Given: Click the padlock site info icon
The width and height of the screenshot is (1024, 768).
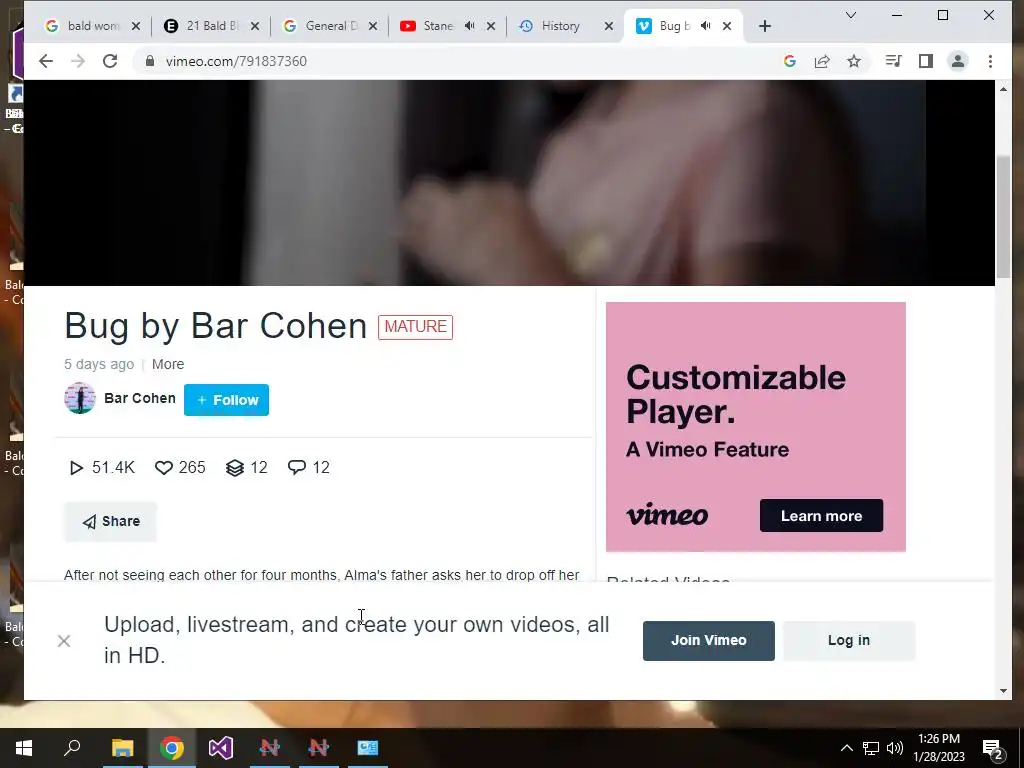Looking at the screenshot, I should tap(150, 61).
